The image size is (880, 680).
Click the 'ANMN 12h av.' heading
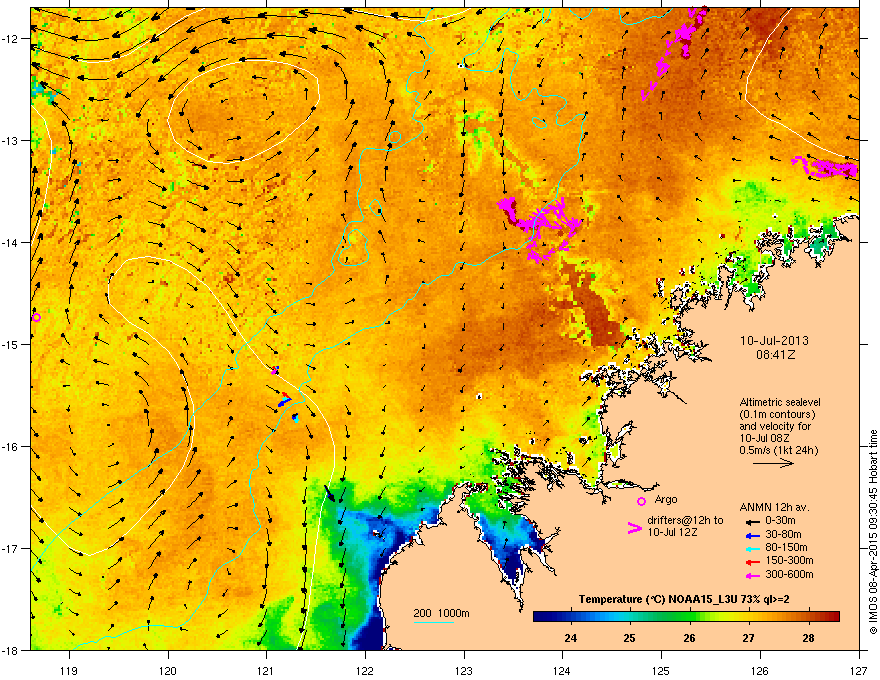774,507
